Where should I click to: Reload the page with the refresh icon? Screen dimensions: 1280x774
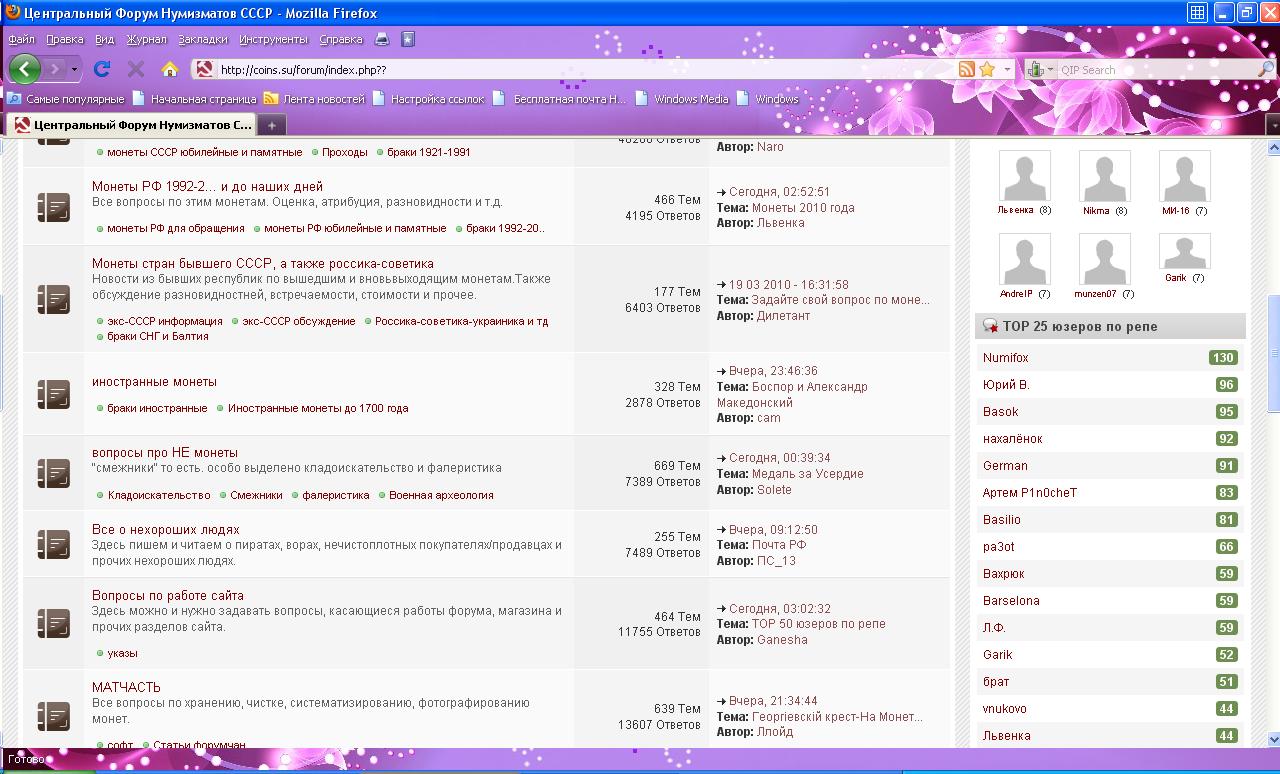pyautogui.click(x=101, y=69)
